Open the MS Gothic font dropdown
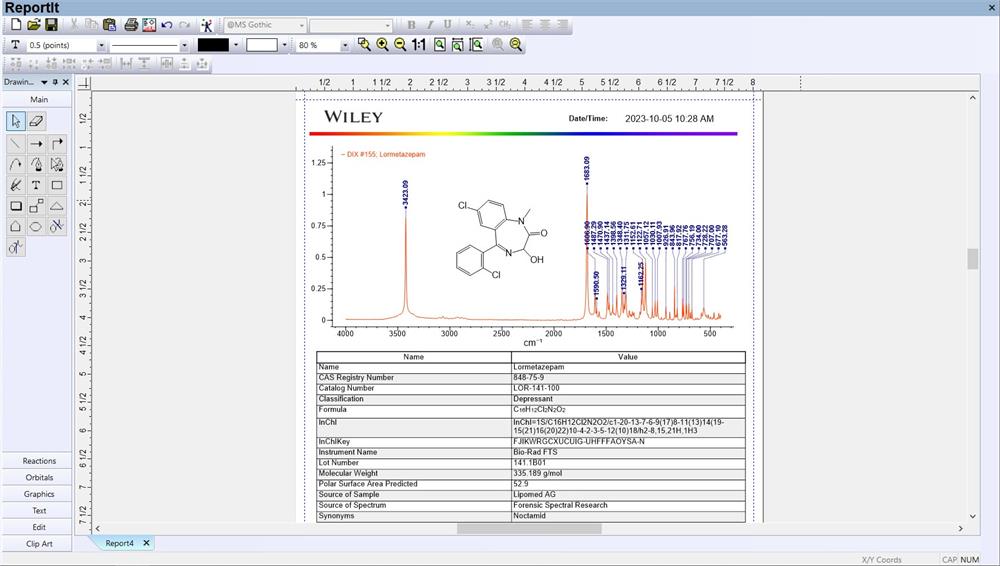 (301, 24)
